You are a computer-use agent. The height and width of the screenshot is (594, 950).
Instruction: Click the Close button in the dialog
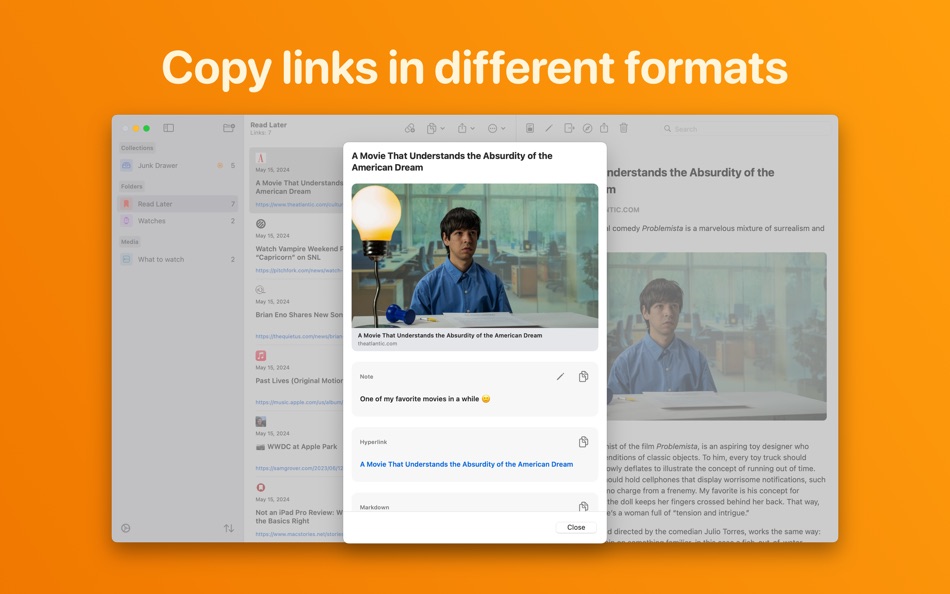point(576,527)
